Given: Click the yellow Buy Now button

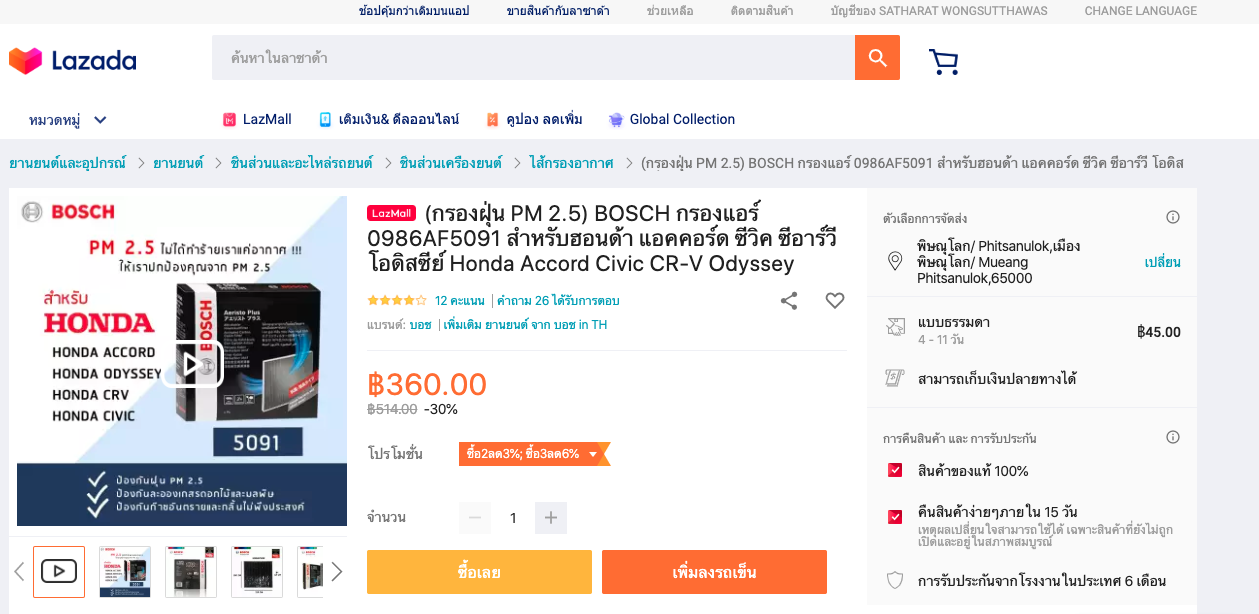Looking at the screenshot, I should click(x=479, y=572).
